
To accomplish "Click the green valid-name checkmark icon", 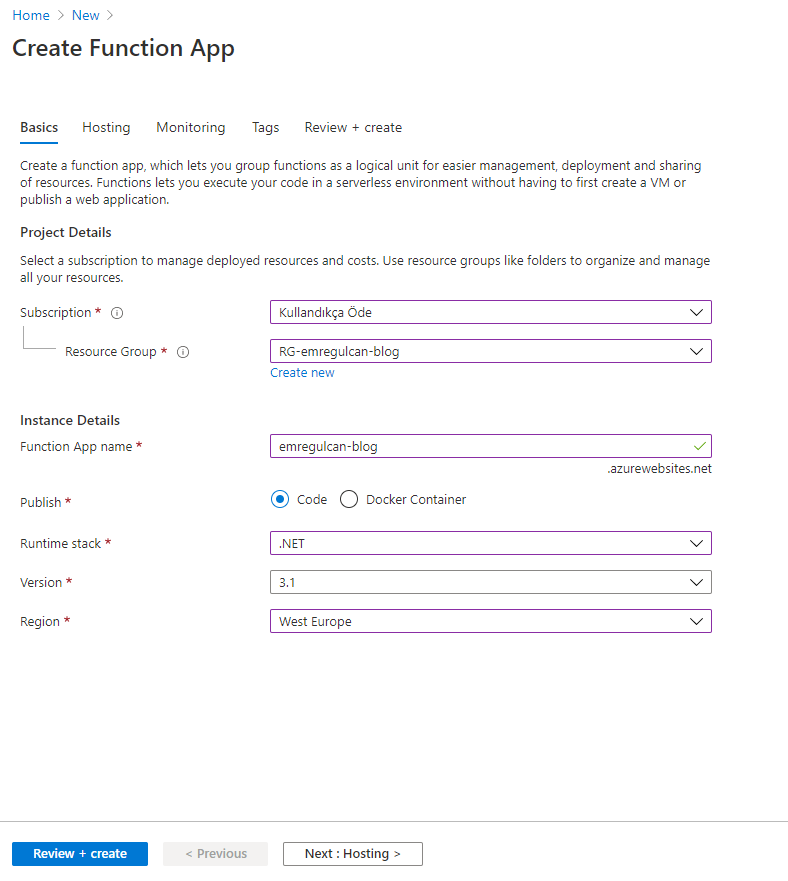I will (699, 446).
